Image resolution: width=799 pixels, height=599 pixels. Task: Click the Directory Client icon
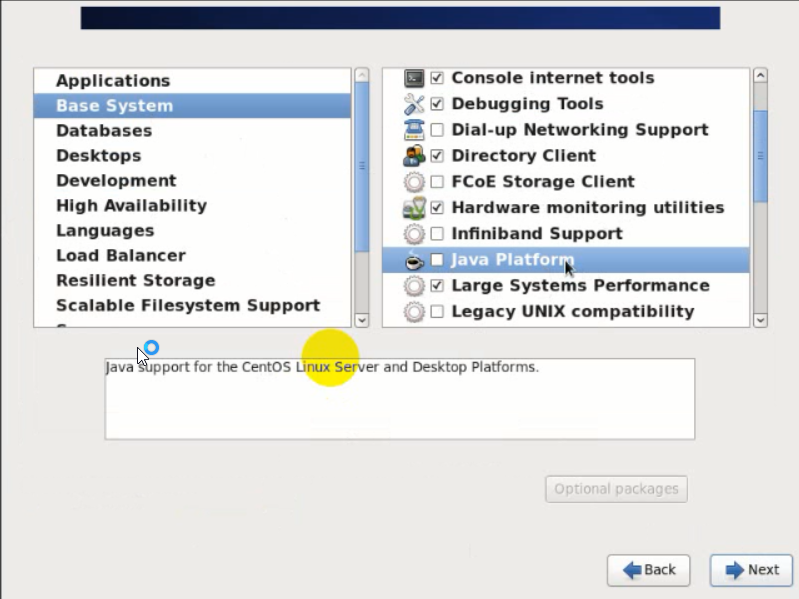414,156
